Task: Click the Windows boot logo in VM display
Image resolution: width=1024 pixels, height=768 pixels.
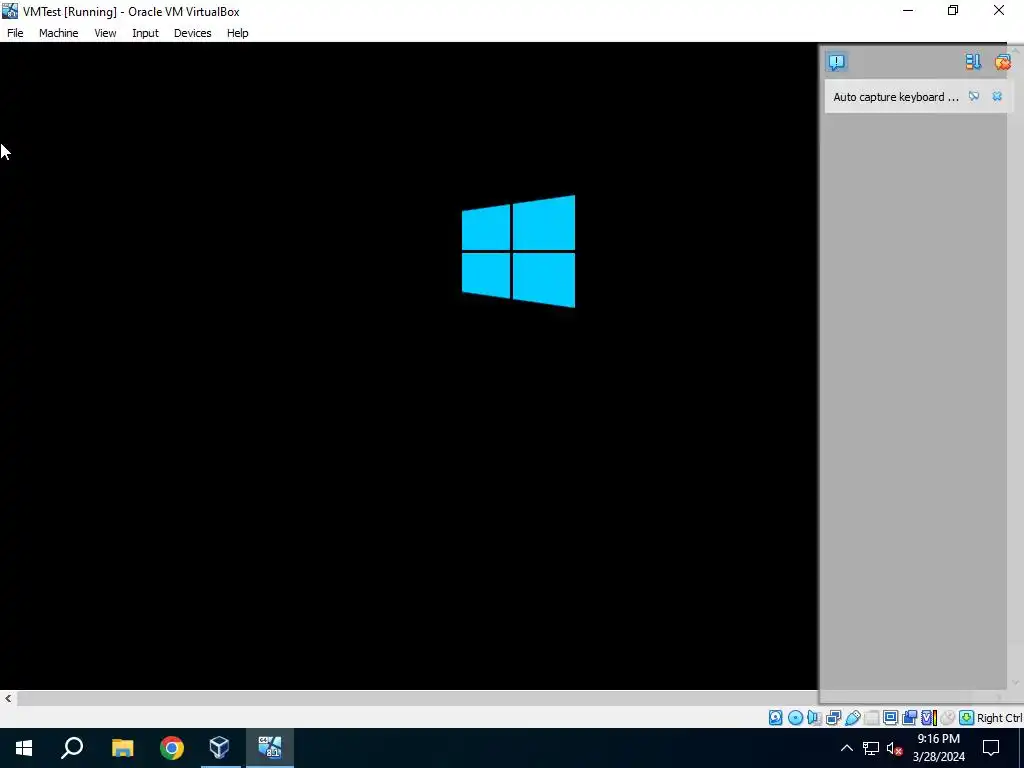Action: pyautogui.click(x=519, y=251)
